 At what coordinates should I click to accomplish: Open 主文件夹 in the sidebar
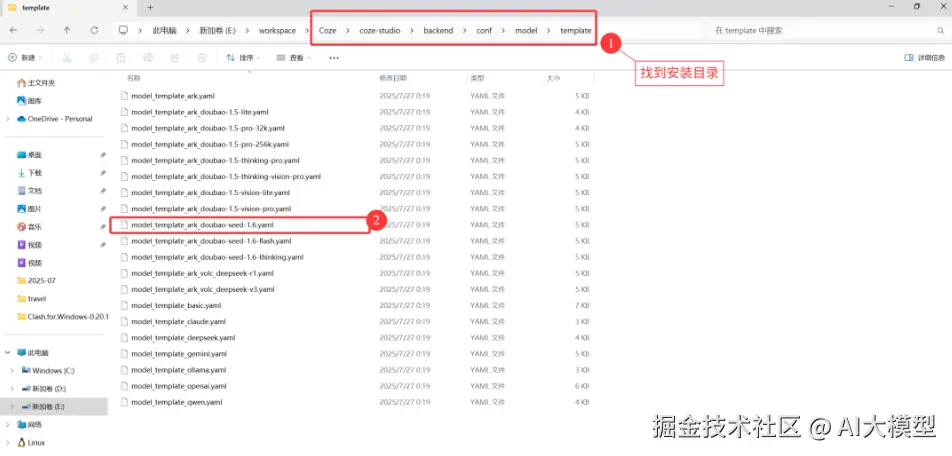click(x=36, y=83)
